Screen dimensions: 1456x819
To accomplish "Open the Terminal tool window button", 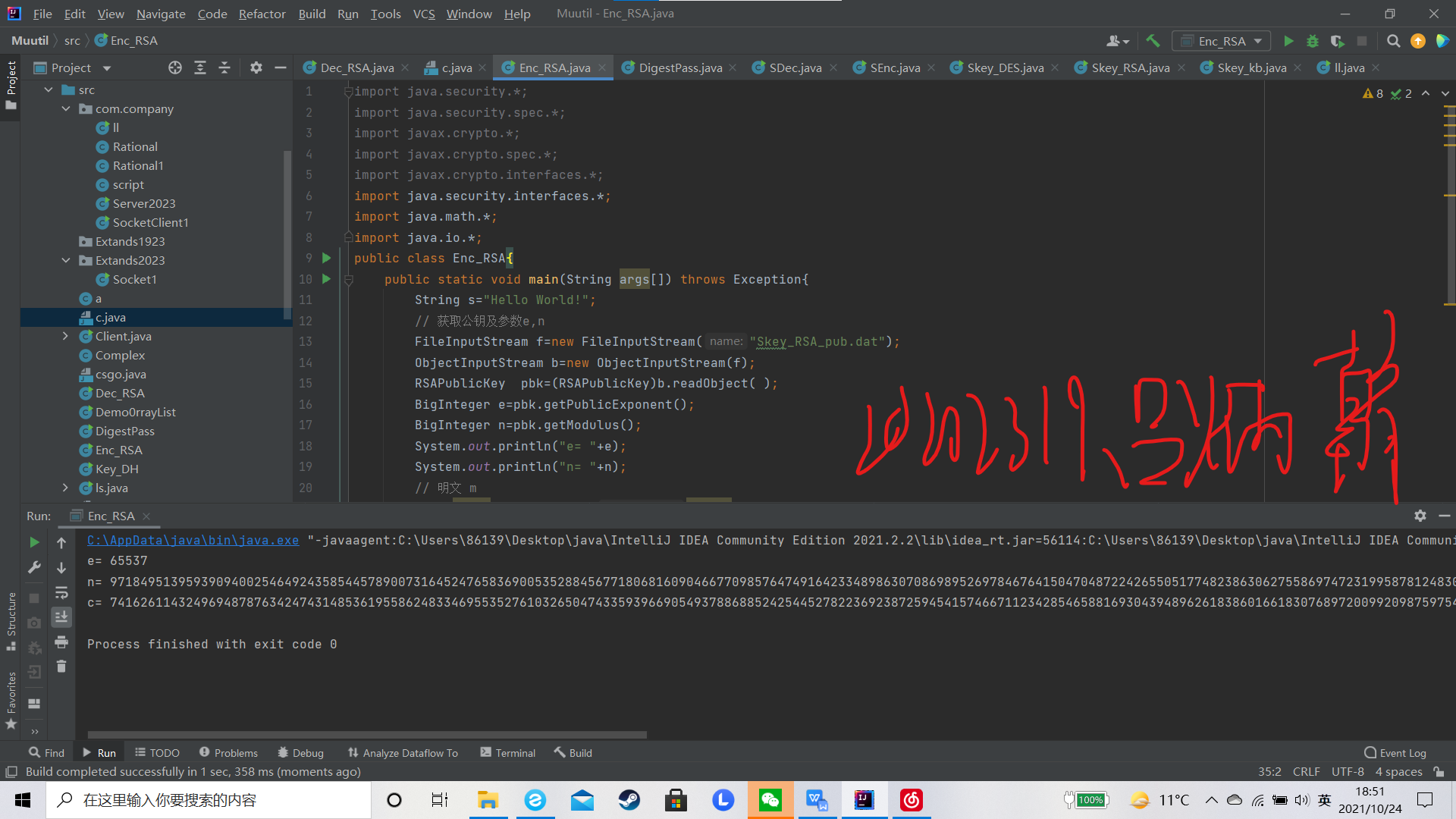I will click(x=507, y=752).
